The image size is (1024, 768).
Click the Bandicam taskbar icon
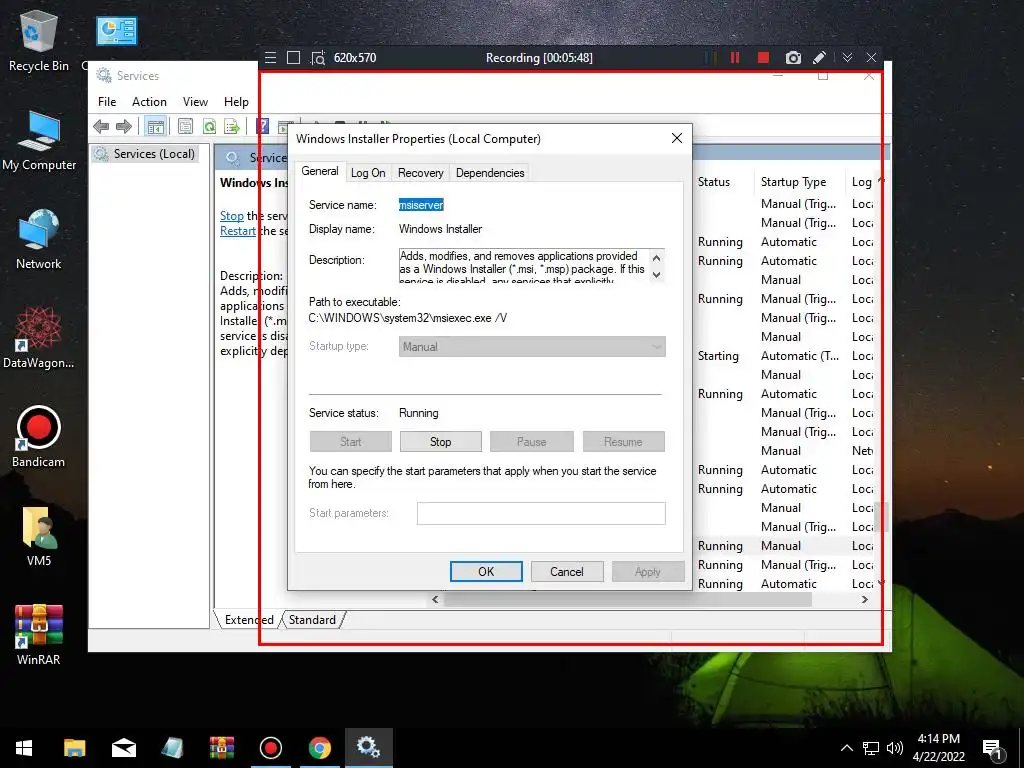point(270,748)
